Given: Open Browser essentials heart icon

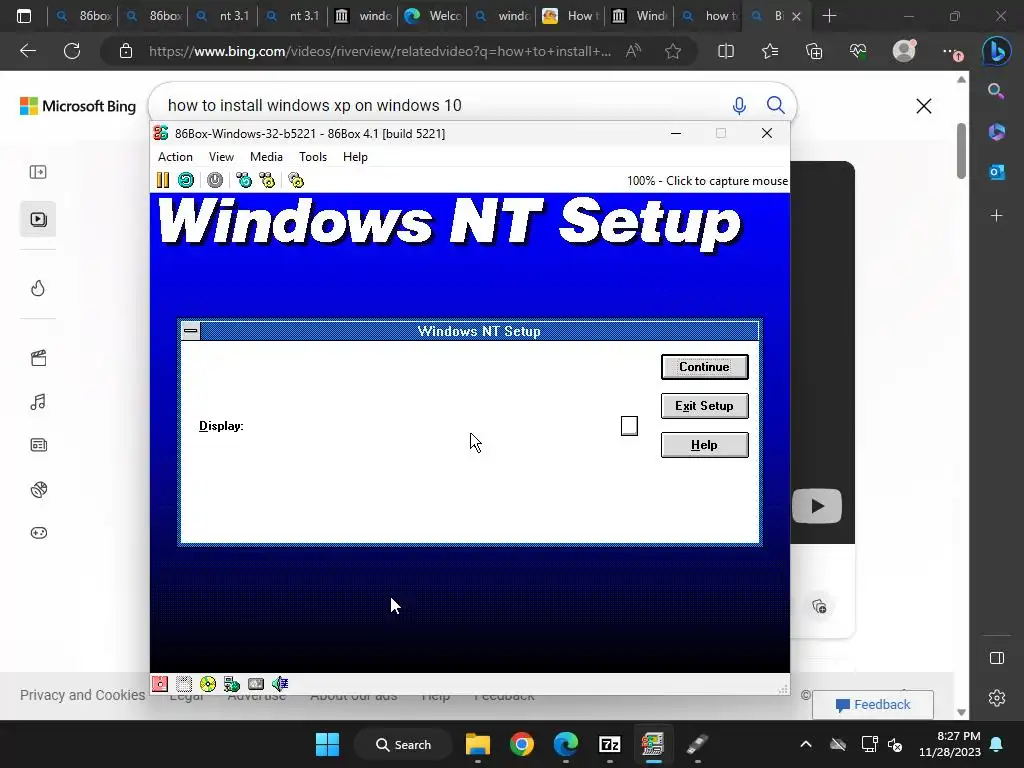Looking at the screenshot, I should coord(858,51).
